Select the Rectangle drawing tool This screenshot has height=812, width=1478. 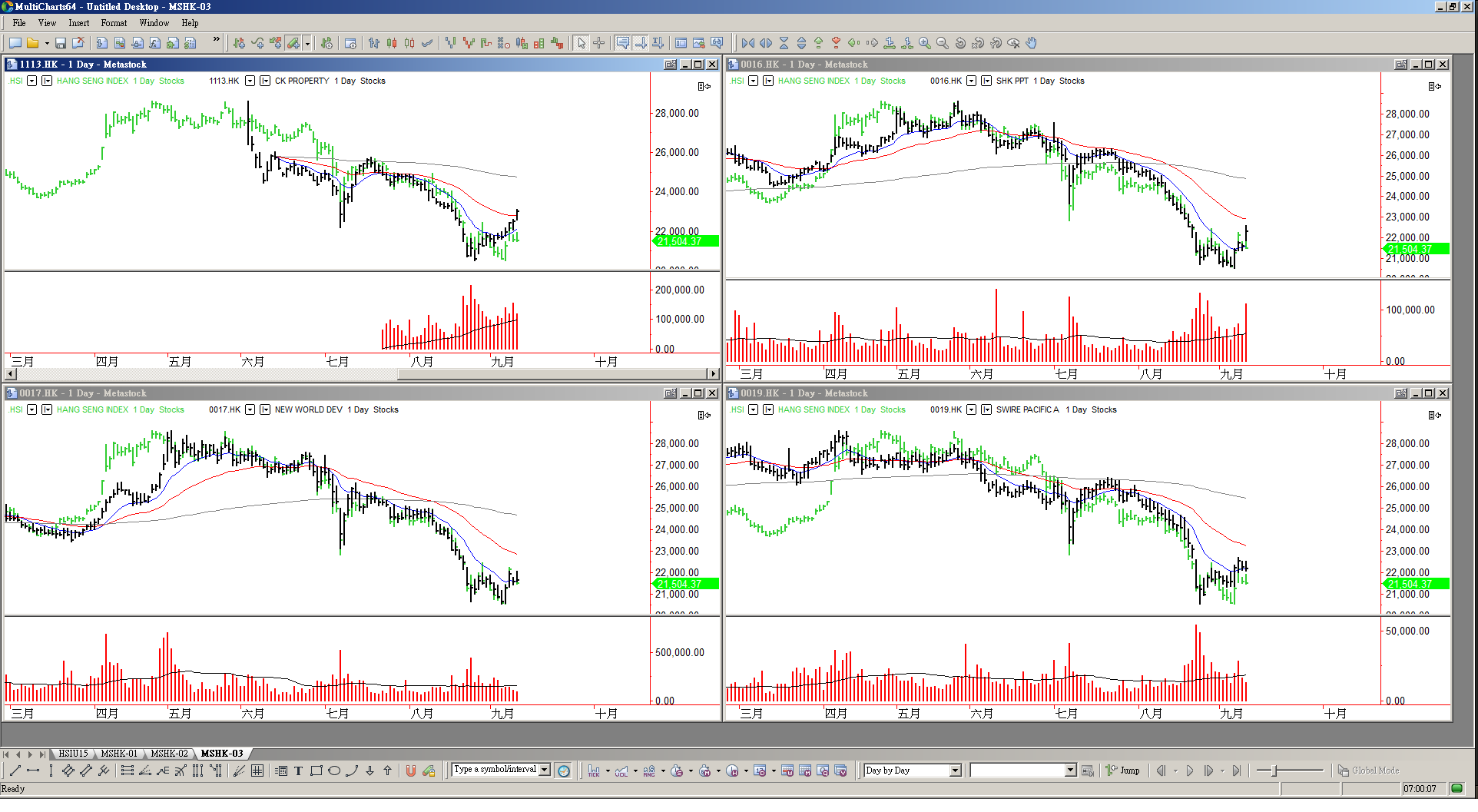tap(316, 771)
